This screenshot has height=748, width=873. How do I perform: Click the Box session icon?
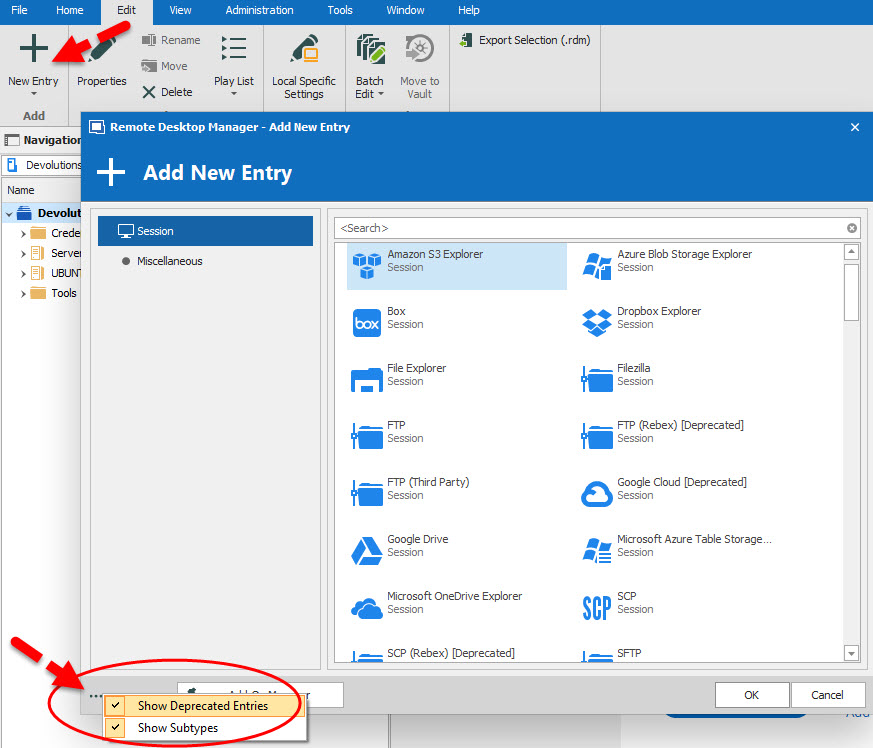tap(367, 322)
